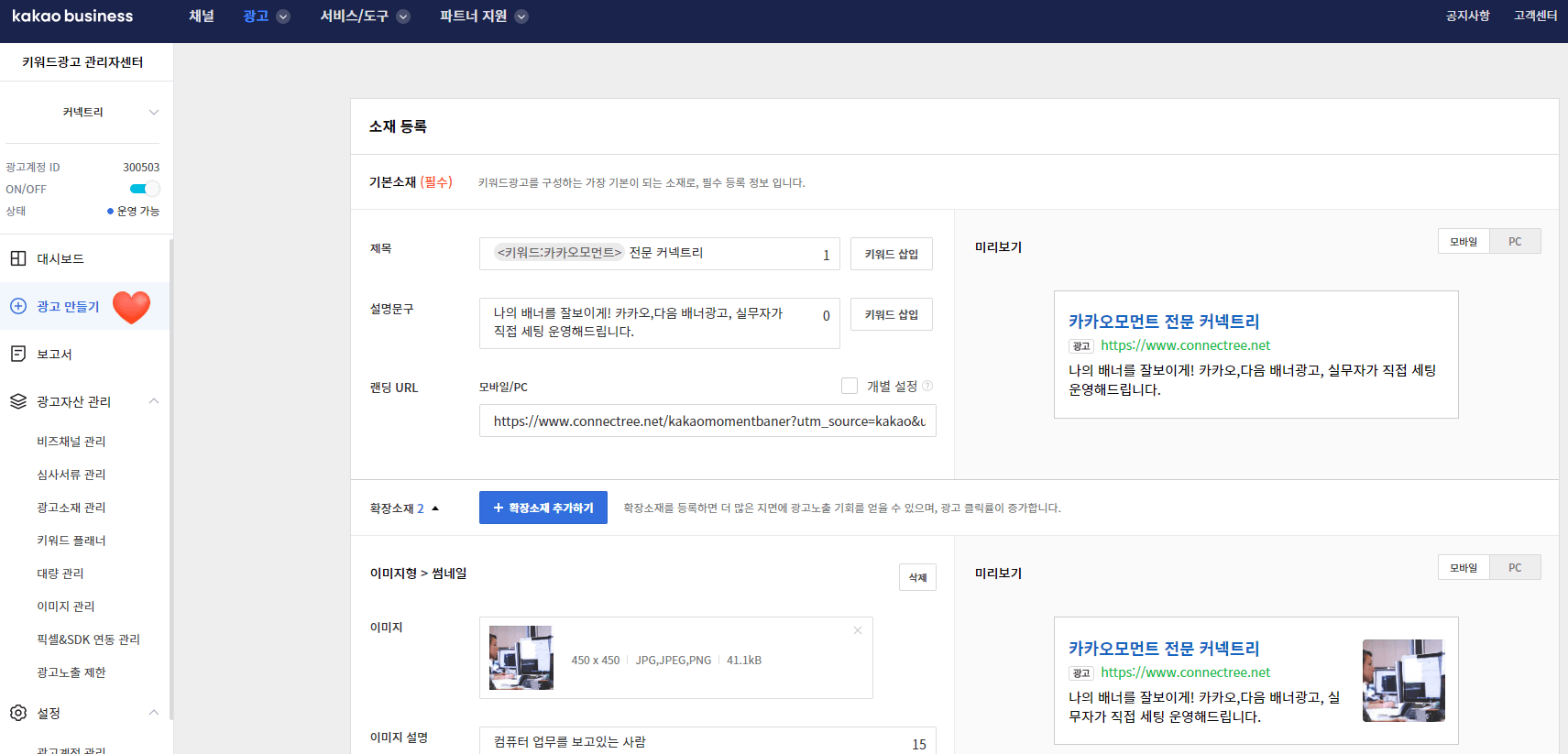Click the first preview URL https://www.connectree.net

pyautogui.click(x=1185, y=345)
